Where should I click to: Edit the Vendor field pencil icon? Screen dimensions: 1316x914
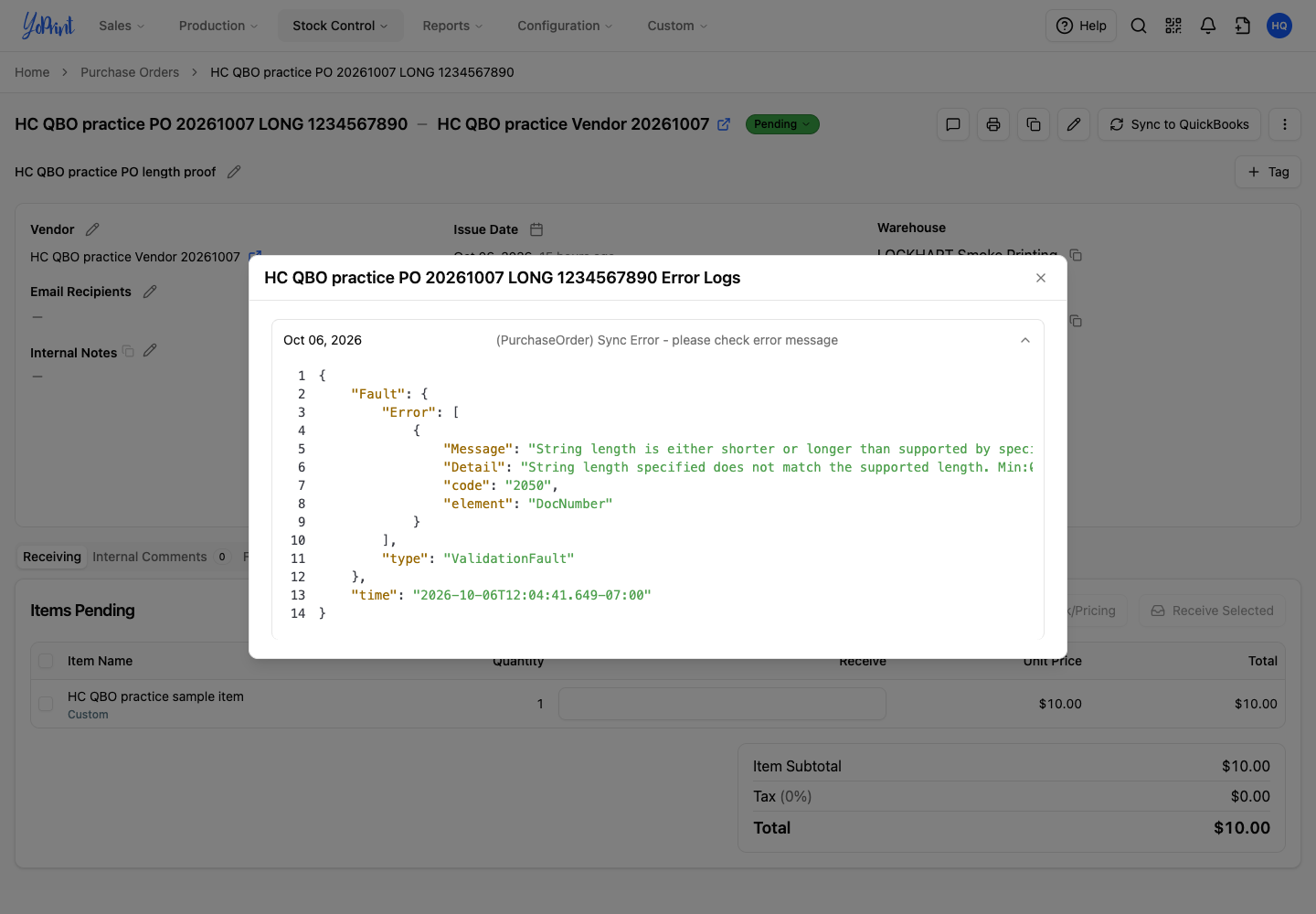click(x=92, y=229)
